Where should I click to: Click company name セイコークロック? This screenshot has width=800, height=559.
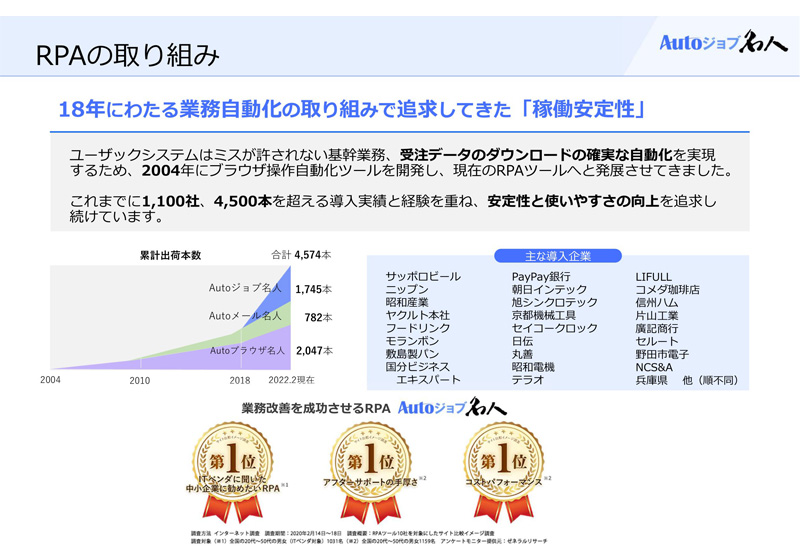coord(555,328)
